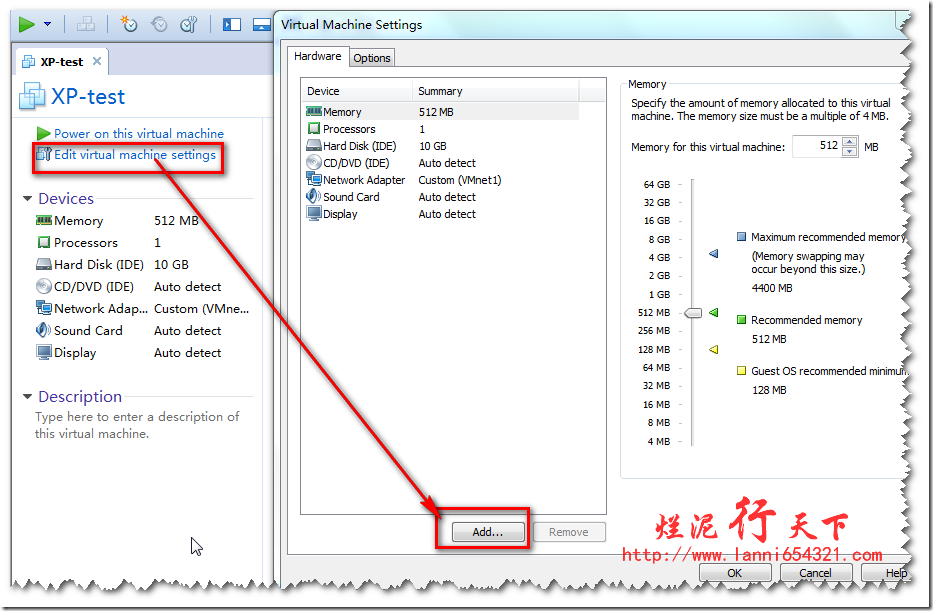Click CD/DVD (IDE) in the left Devices panel
This screenshot has height=611, width=933.
coord(93,287)
